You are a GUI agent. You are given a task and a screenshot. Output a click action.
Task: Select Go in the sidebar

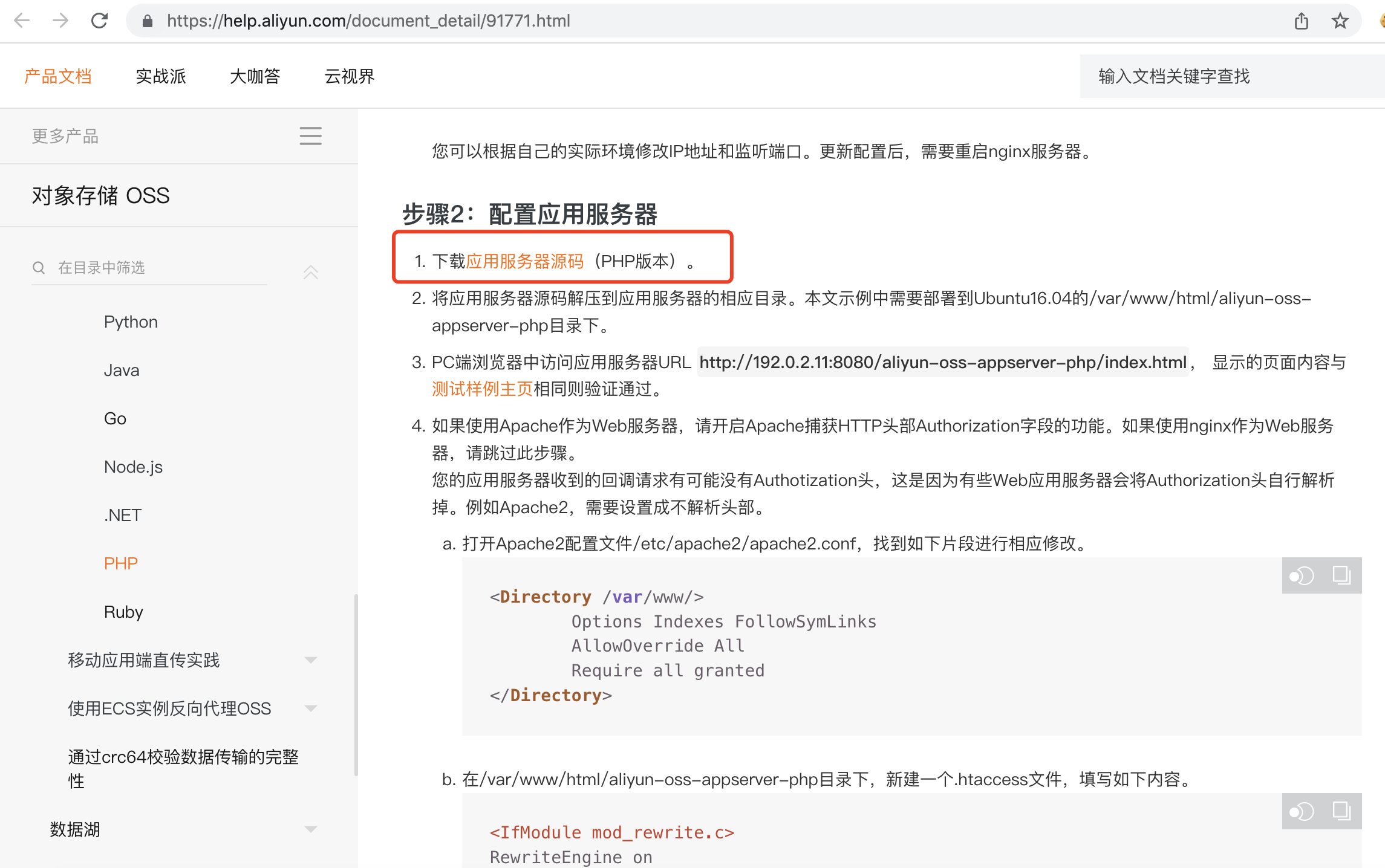115,418
